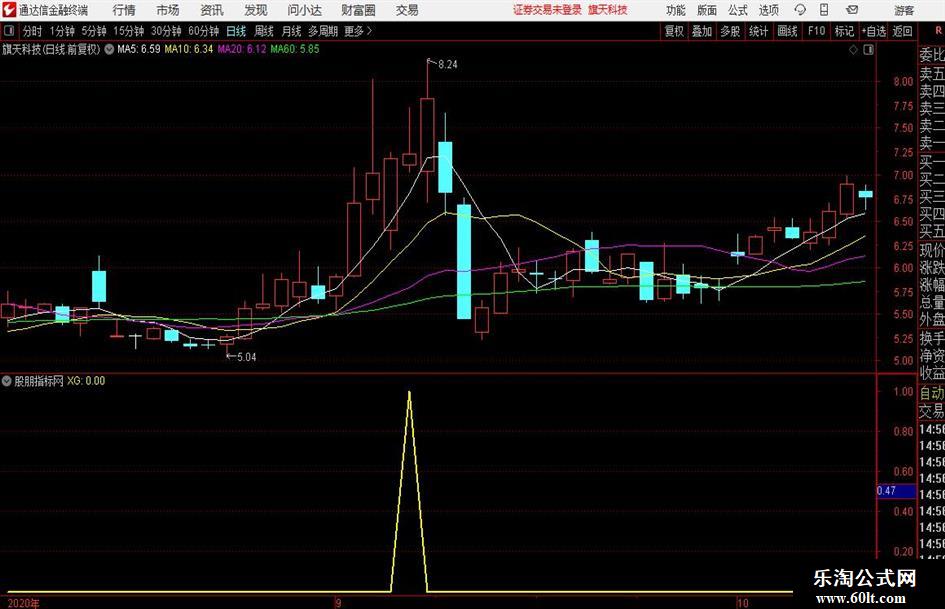The width and height of the screenshot is (945, 609).
Task: Switch to 1分钟 period
Action: [x=62, y=31]
